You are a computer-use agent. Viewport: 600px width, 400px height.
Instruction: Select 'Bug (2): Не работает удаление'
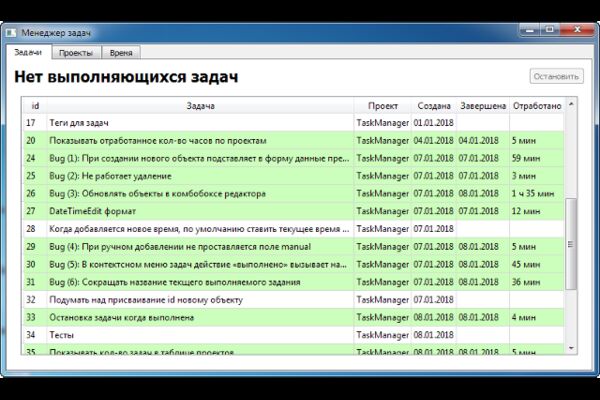[x=293, y=176]
